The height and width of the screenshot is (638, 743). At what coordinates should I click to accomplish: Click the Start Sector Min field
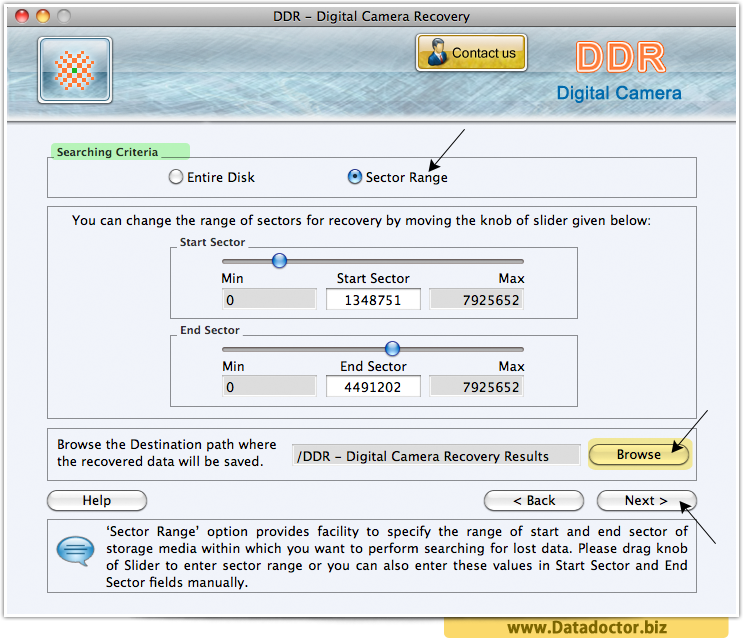269,300
